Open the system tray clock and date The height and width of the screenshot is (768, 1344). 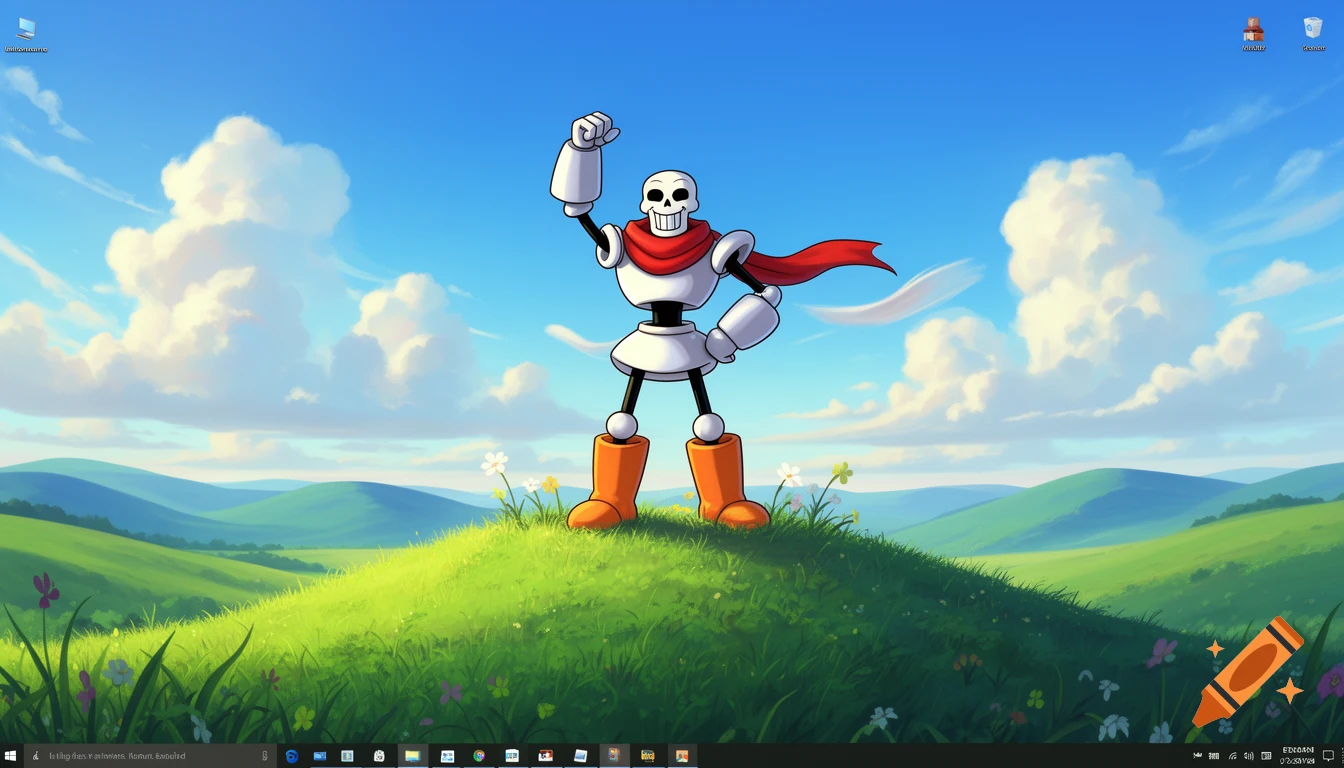coord(1298,756)
